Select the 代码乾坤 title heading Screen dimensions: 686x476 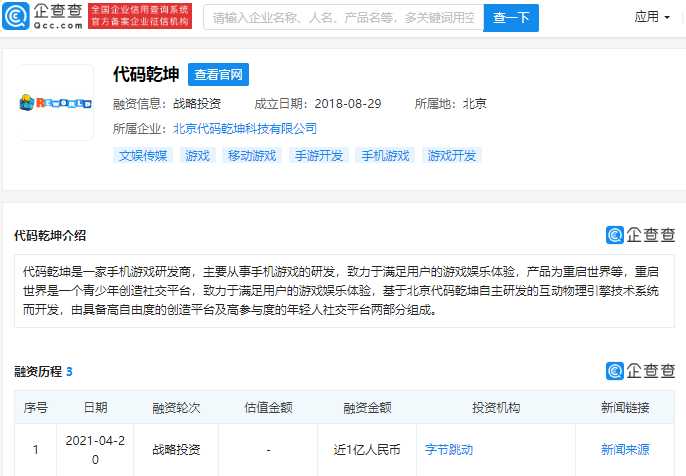coord(146,74)
